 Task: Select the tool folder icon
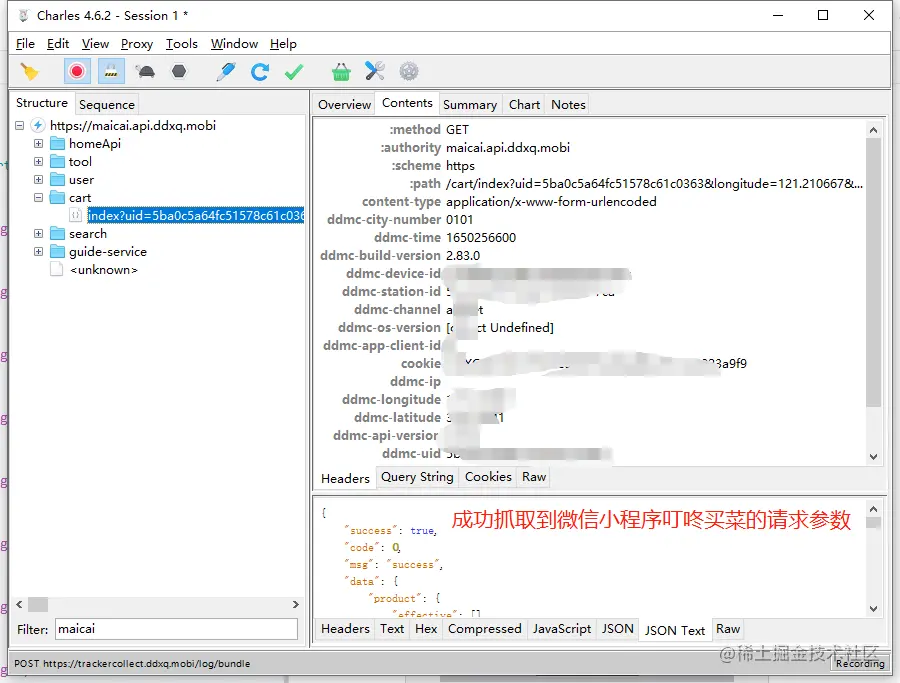tap(57, 161)
